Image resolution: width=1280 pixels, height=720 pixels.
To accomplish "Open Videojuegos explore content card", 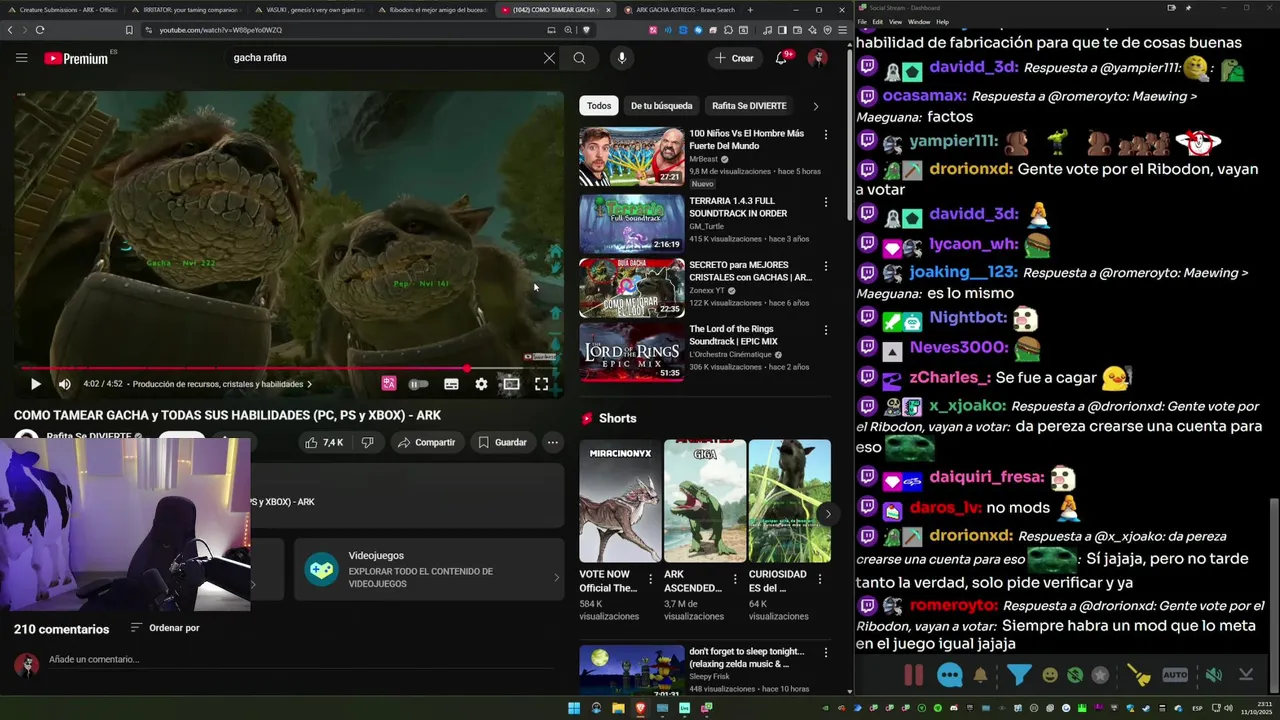I will pos(430,570).
